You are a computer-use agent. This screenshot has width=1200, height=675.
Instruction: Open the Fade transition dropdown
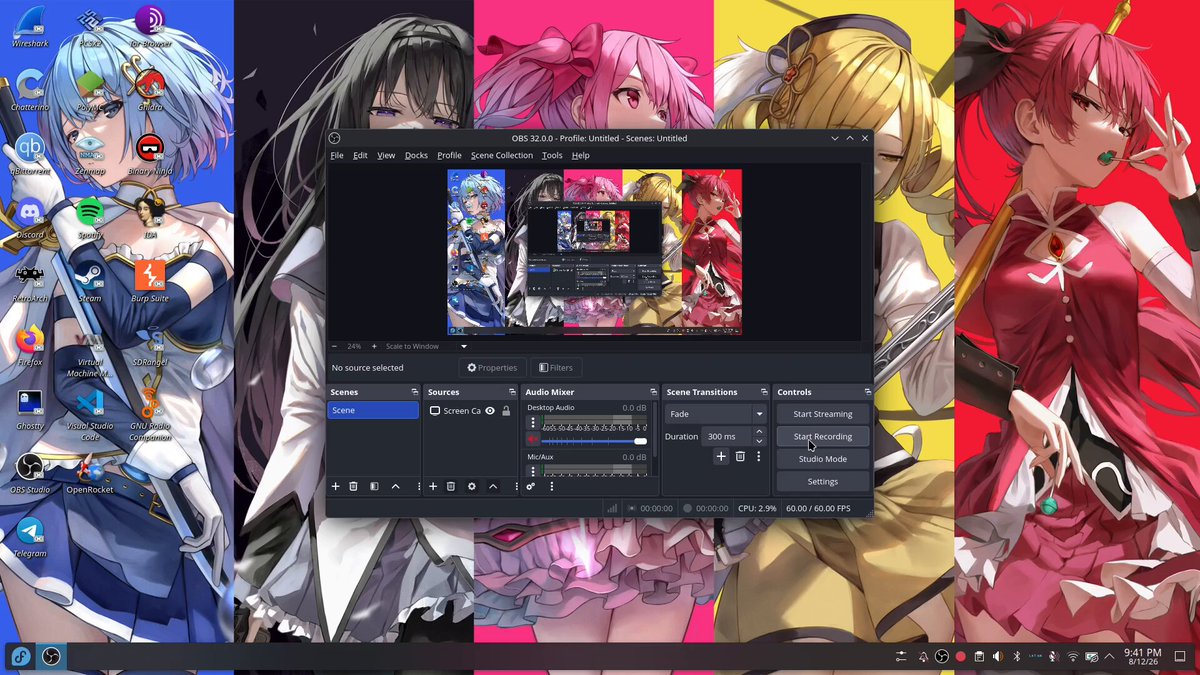point(716,414)
